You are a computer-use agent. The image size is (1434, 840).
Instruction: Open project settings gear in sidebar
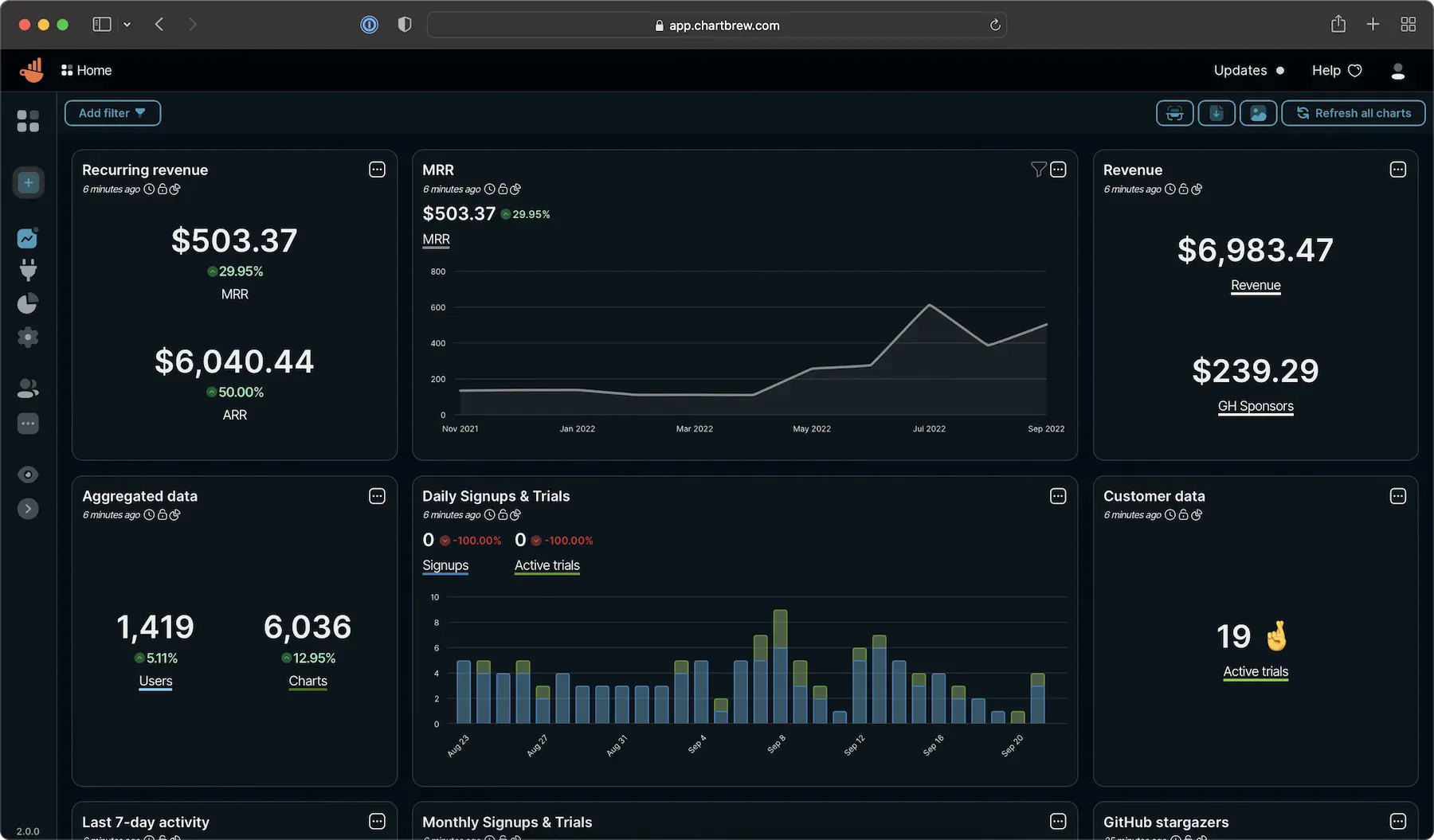pyautogui.click(x=28, y=337)
